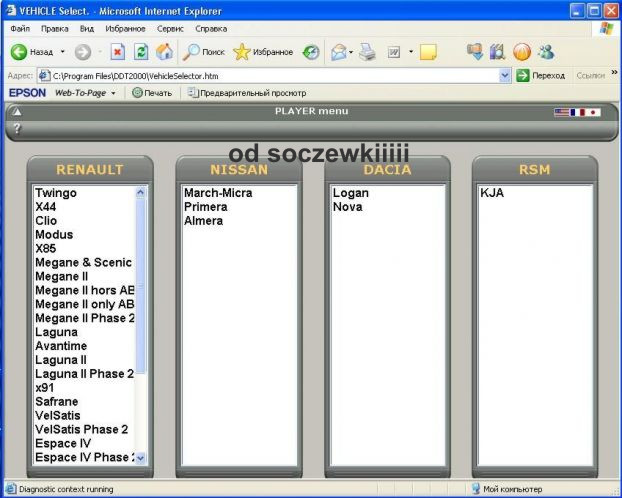
Task: Click the Renault list scroll down arrow
Action: 140,457
